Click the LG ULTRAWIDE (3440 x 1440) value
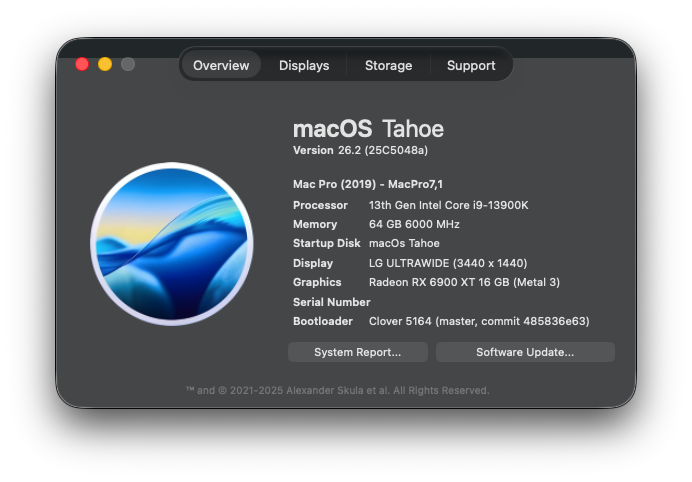Screen dimensions: 692x482 (448, 263)
